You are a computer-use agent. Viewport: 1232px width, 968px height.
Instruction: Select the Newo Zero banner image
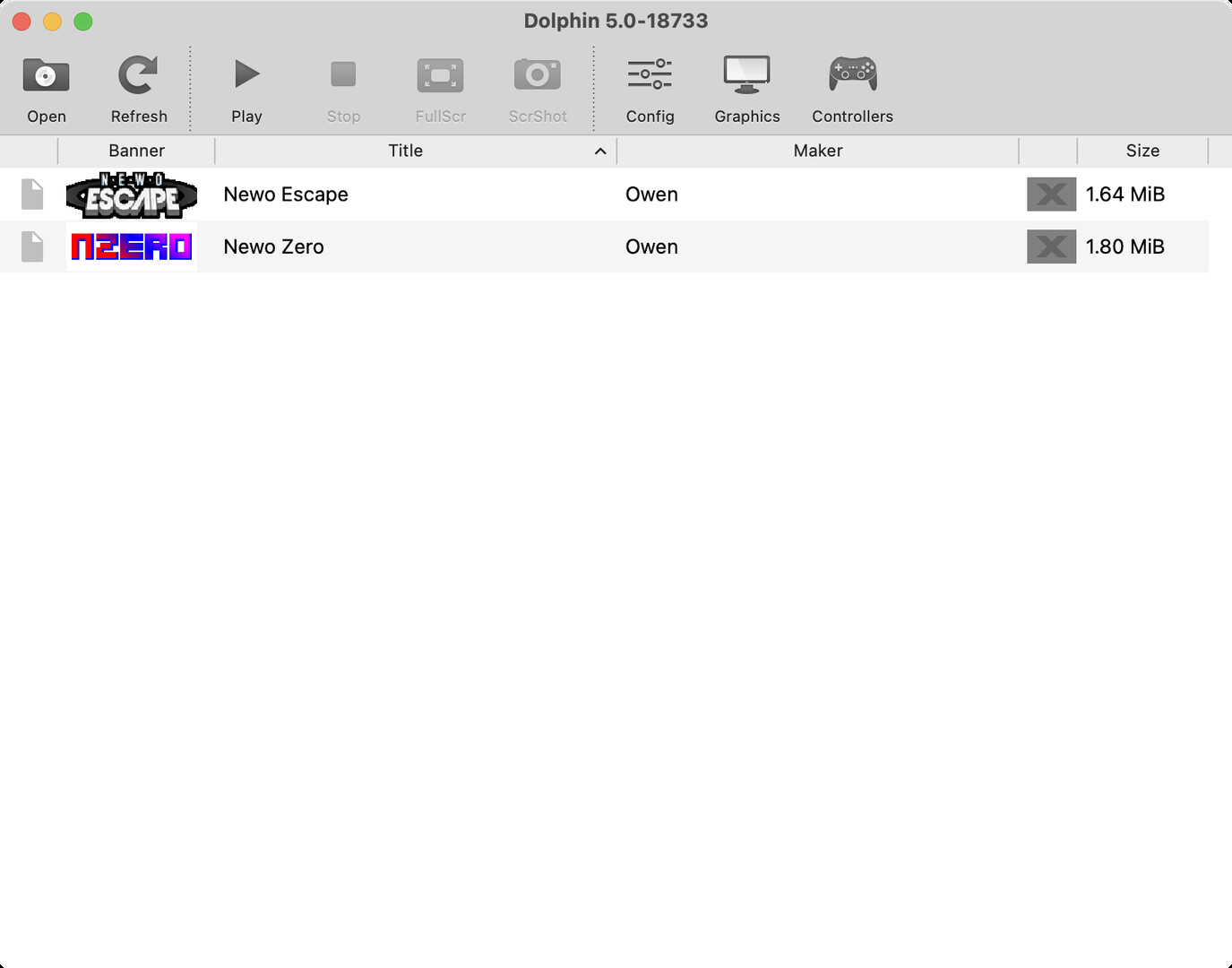[132, 246]
